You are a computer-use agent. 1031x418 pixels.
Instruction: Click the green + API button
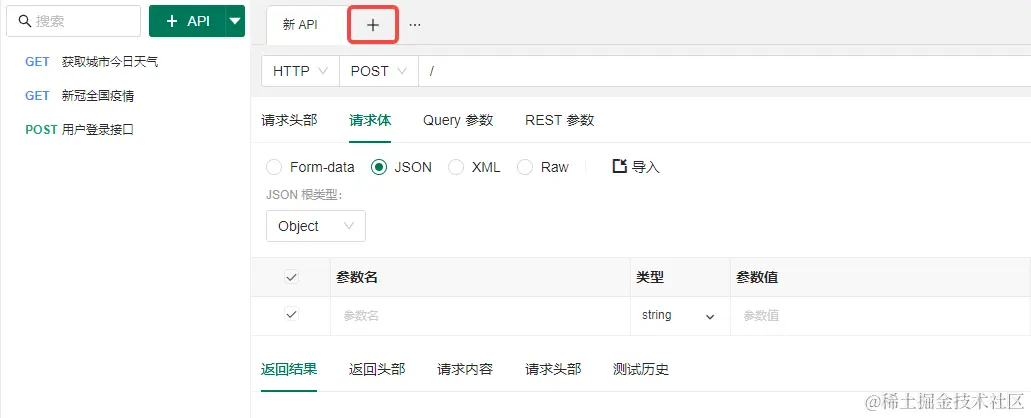[x=187, y=21]
